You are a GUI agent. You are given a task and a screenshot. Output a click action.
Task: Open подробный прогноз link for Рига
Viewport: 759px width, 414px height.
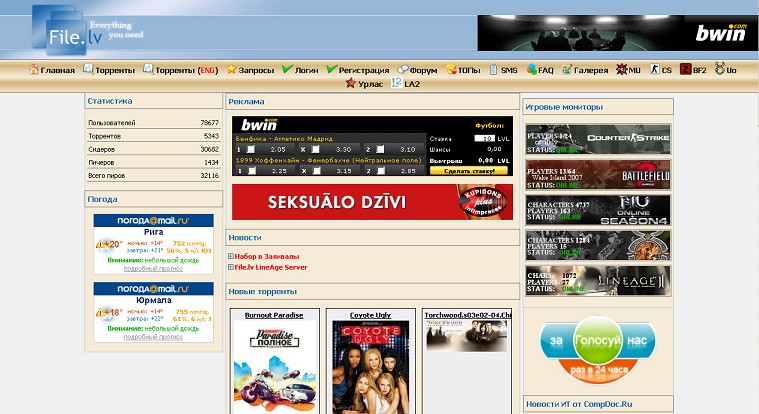click(x=153, y=268)
